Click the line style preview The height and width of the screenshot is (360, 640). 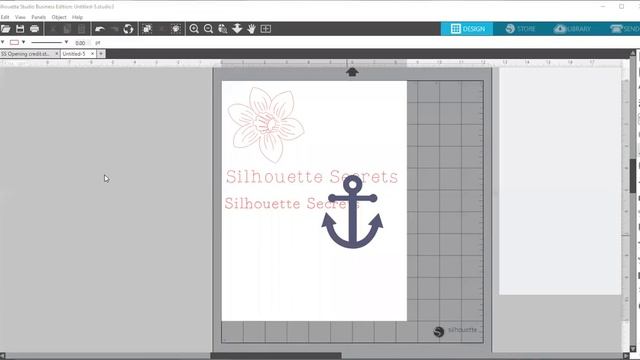pyautogui.click(x=47, y=42)
